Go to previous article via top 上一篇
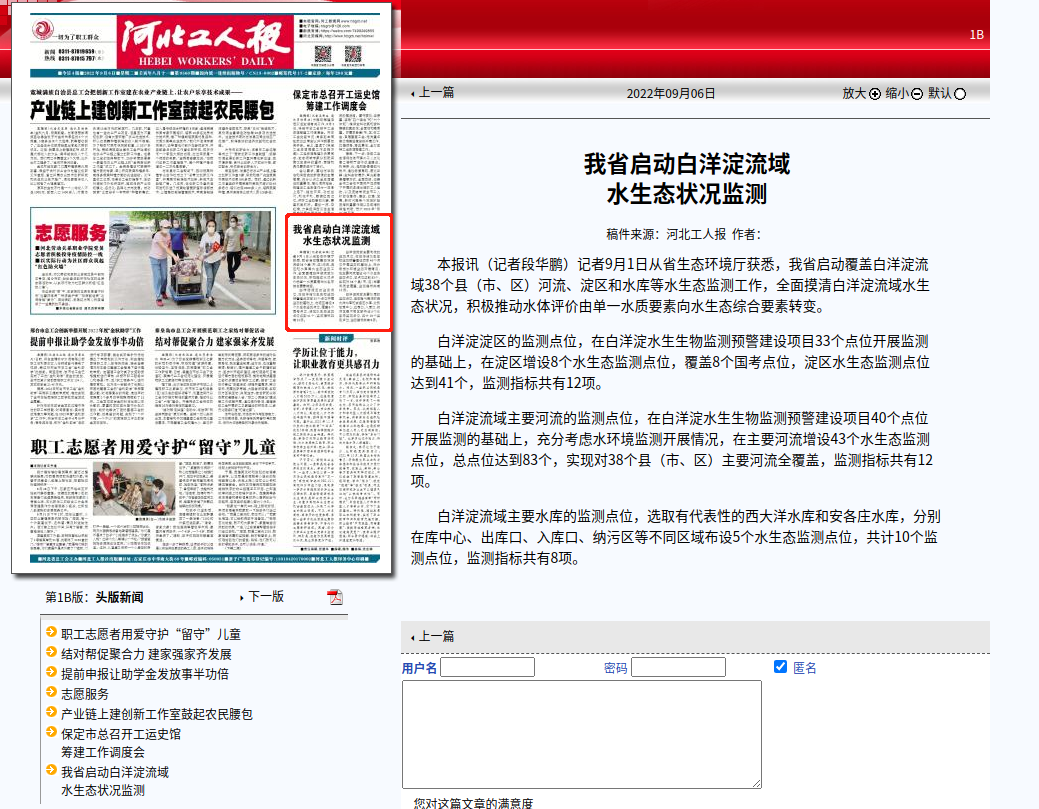Viewport: 1039px width, 809px height. pyautogui.click(x=435, y=92)
